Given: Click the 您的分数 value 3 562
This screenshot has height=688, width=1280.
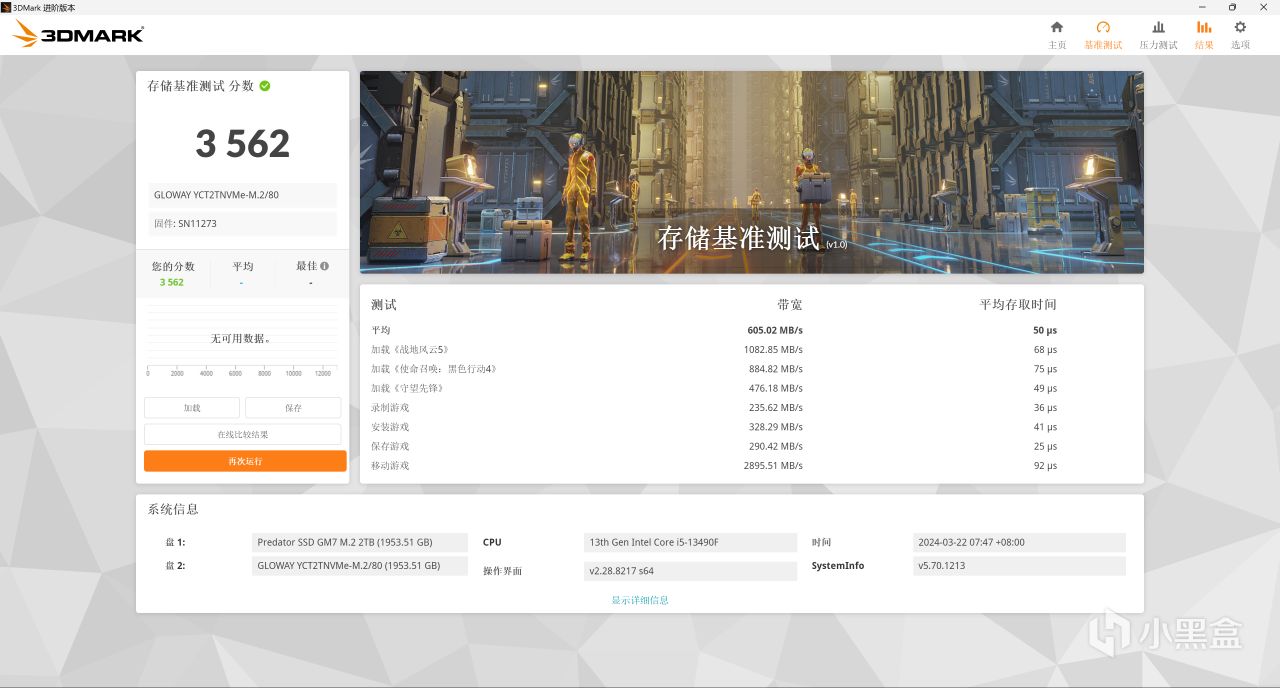Looking at the screenshot, I should click(x=172, y=282).
